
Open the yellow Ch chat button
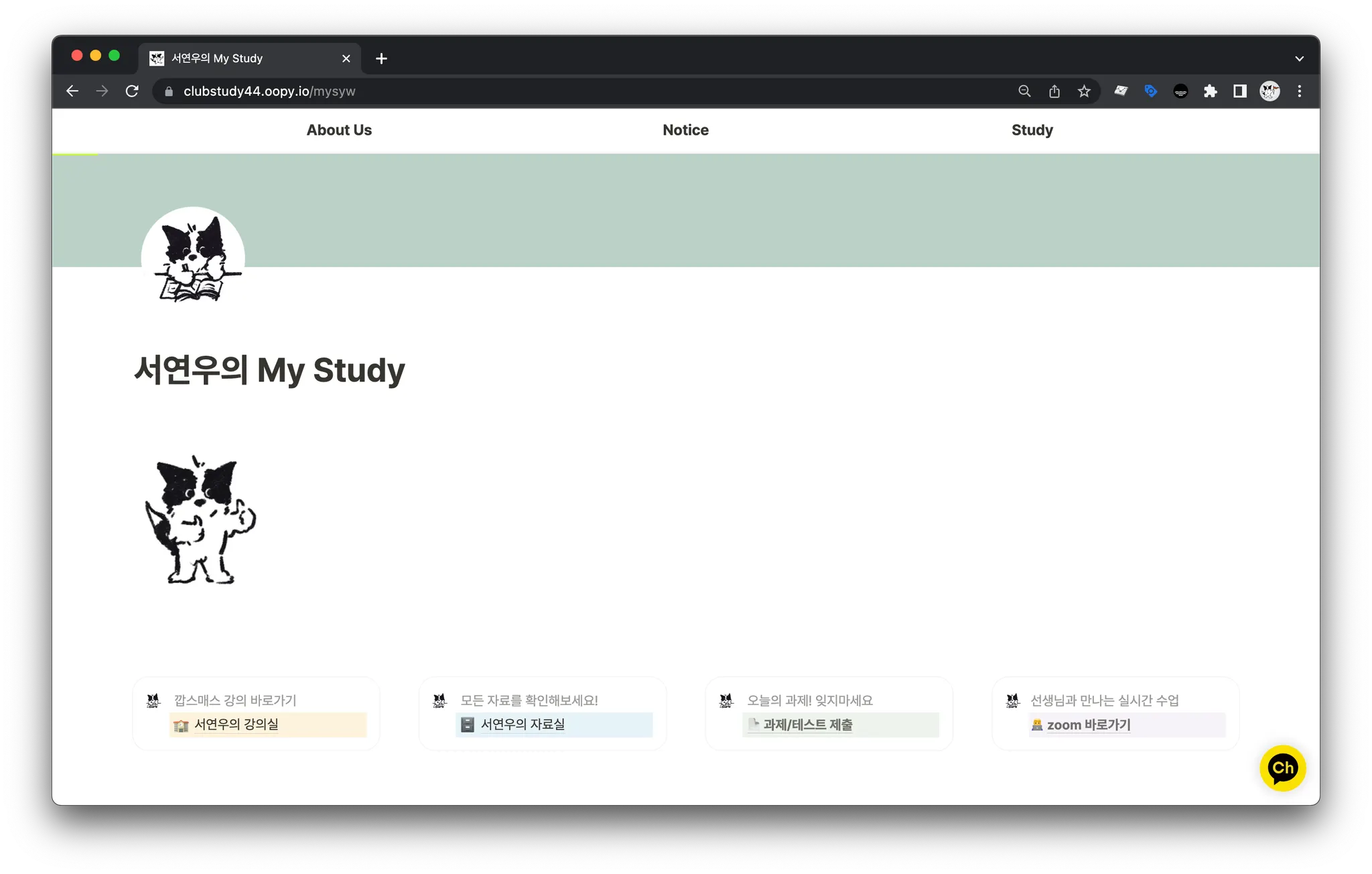click(1282, 768)
